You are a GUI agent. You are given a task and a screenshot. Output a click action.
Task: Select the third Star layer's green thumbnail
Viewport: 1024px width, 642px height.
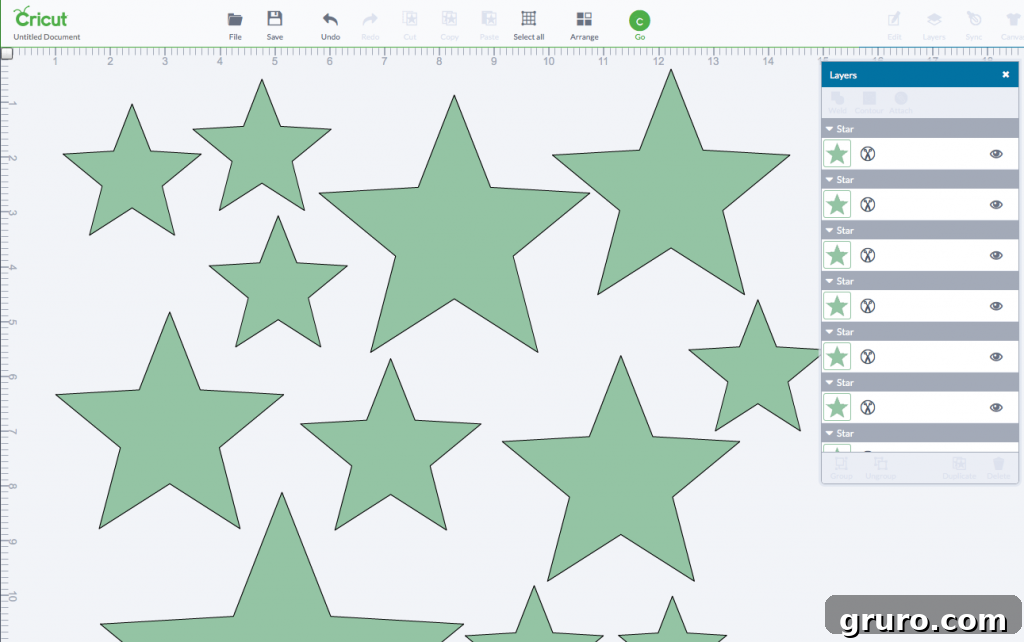837,255
